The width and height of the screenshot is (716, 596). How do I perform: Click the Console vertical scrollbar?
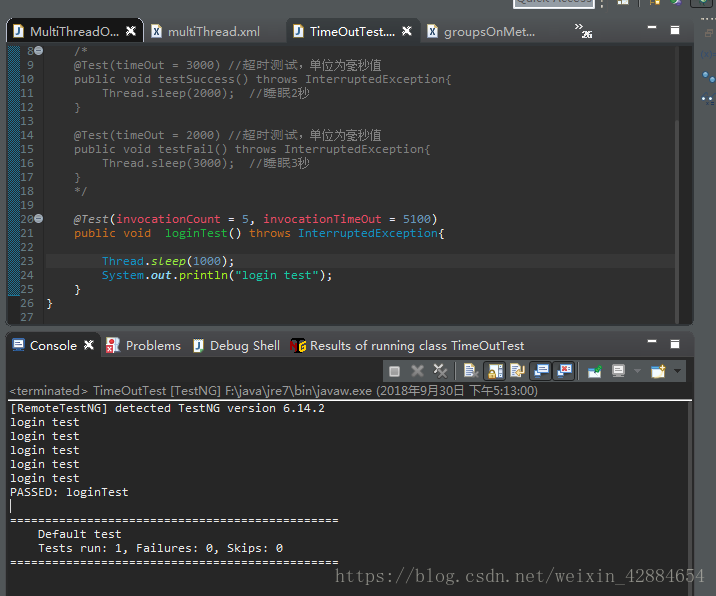[690, 498]
